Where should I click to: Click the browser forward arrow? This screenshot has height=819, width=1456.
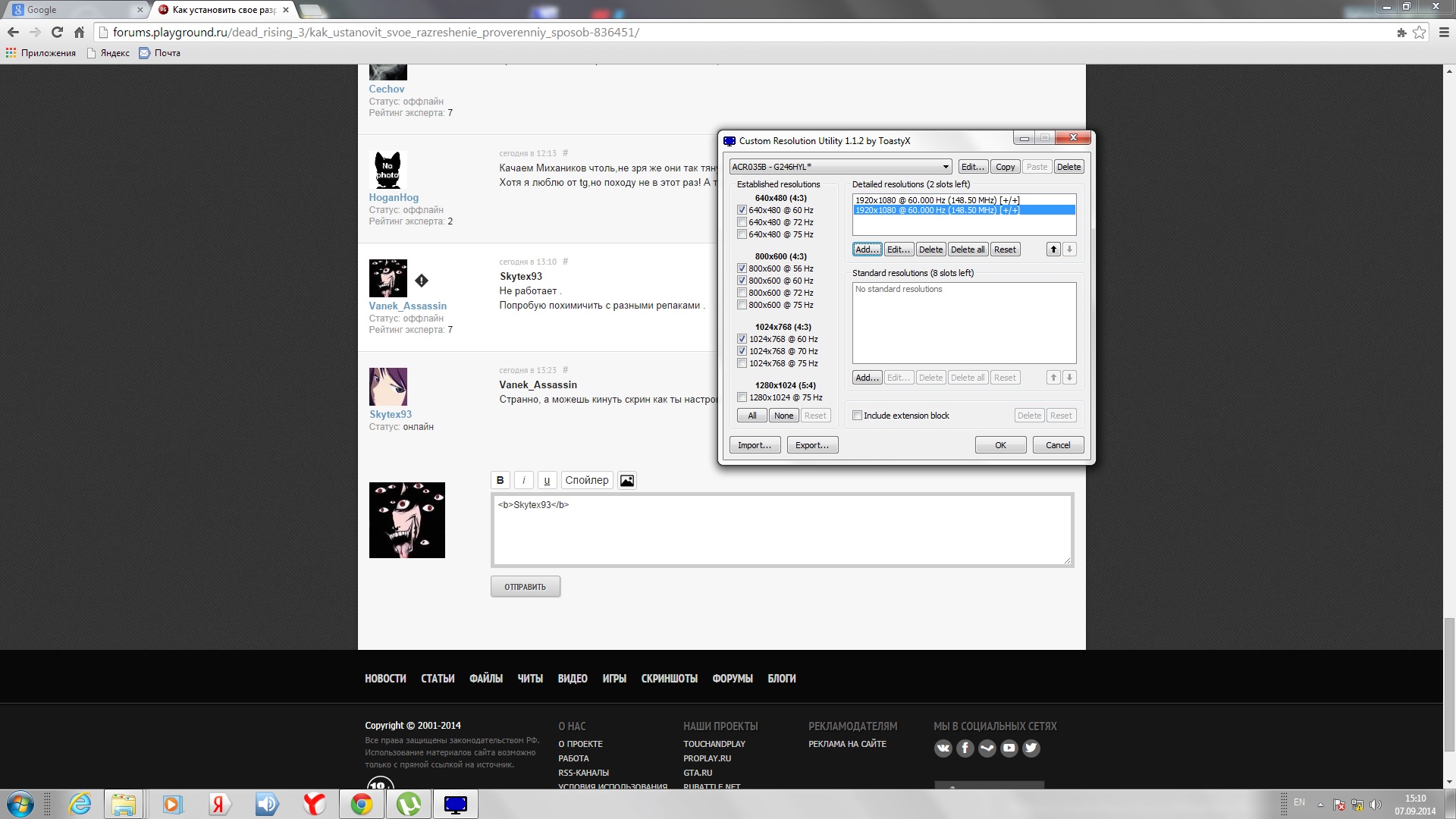click(35, 33)
